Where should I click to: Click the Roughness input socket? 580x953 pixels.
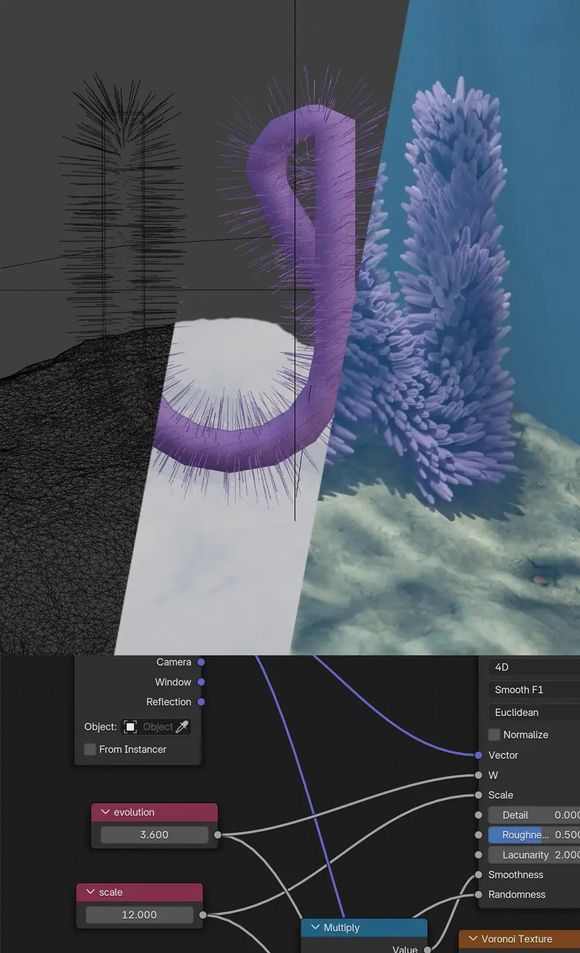coord(478,835)
